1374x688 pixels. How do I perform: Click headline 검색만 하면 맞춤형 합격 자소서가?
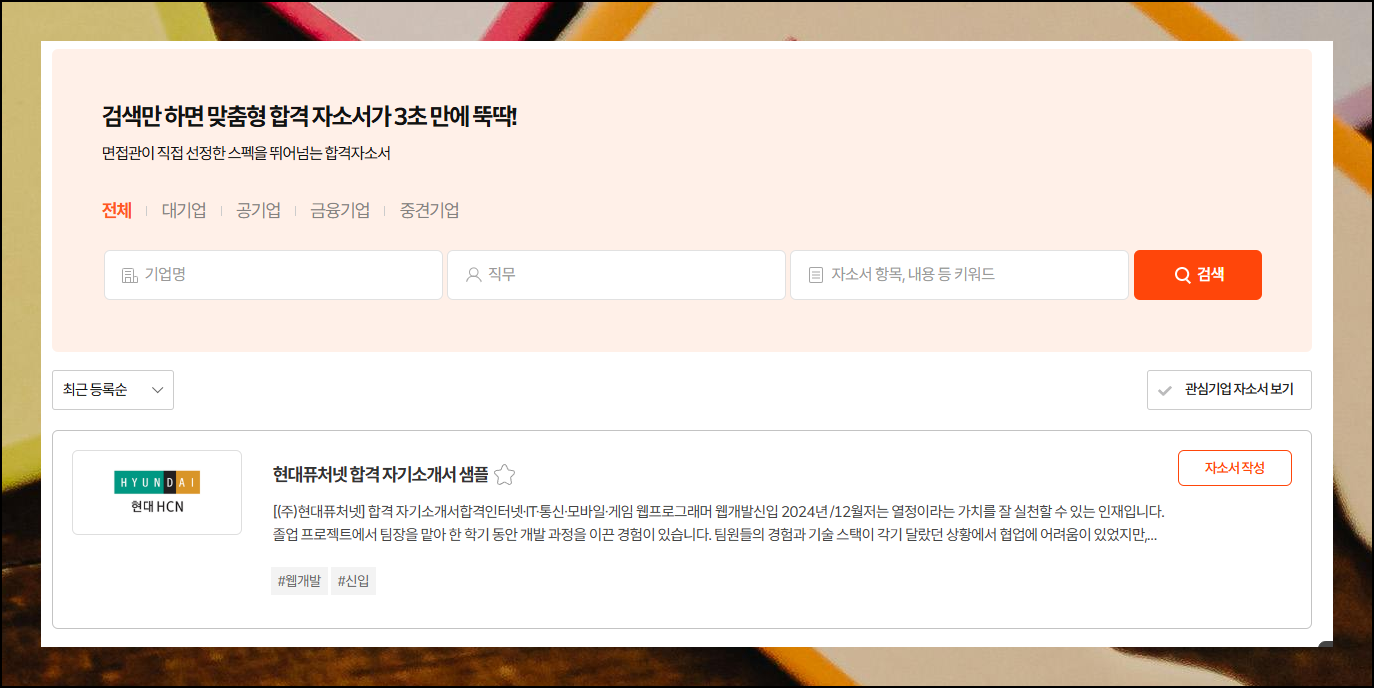click(x=310, y=116)
